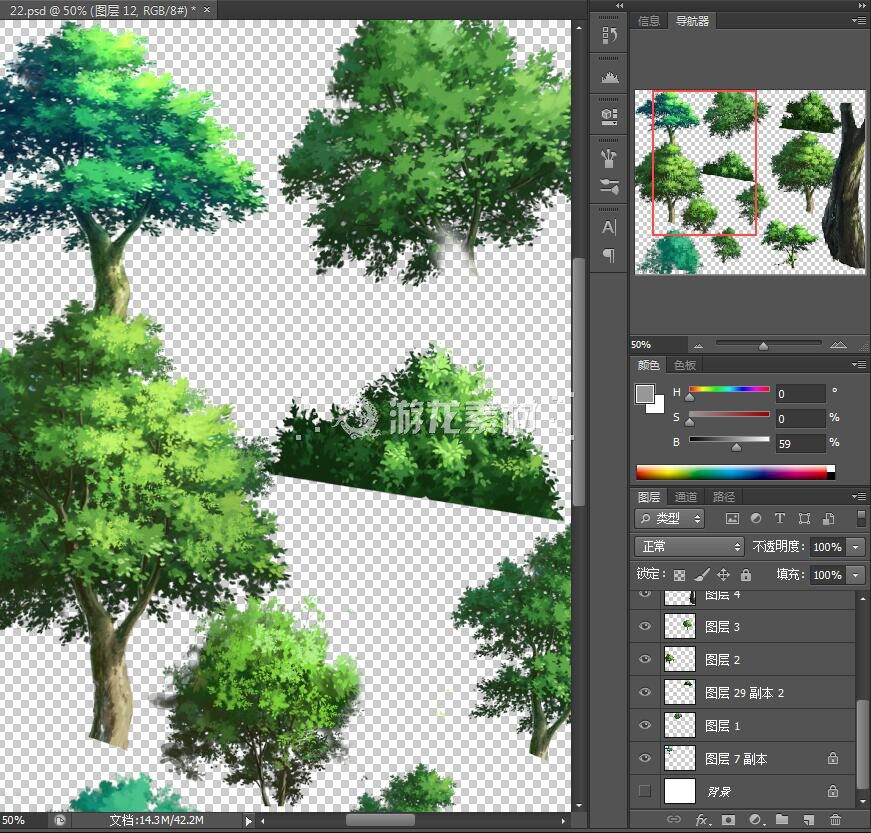Image resolution: width=871 pixels, height=833 pixels.
Task: Select layer 图层 1
Action: point(742,725)
